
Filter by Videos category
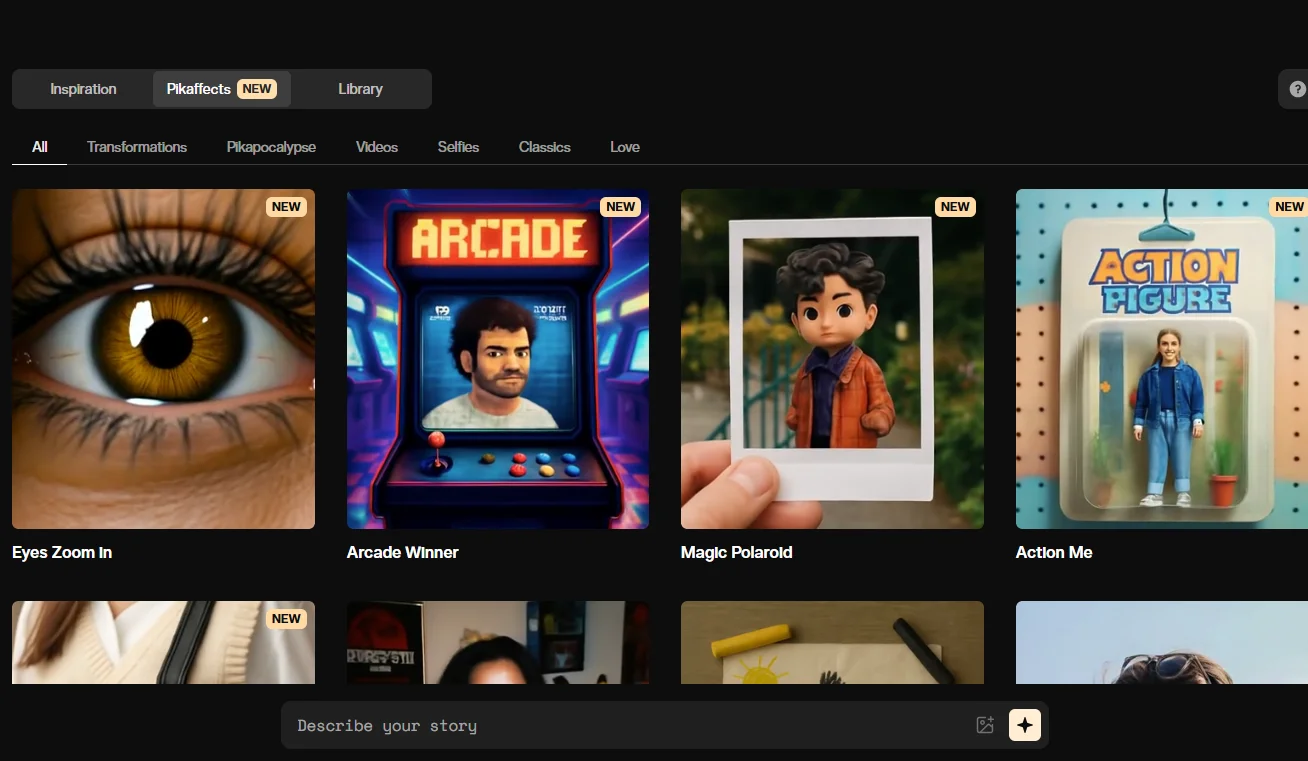point(377,147)
